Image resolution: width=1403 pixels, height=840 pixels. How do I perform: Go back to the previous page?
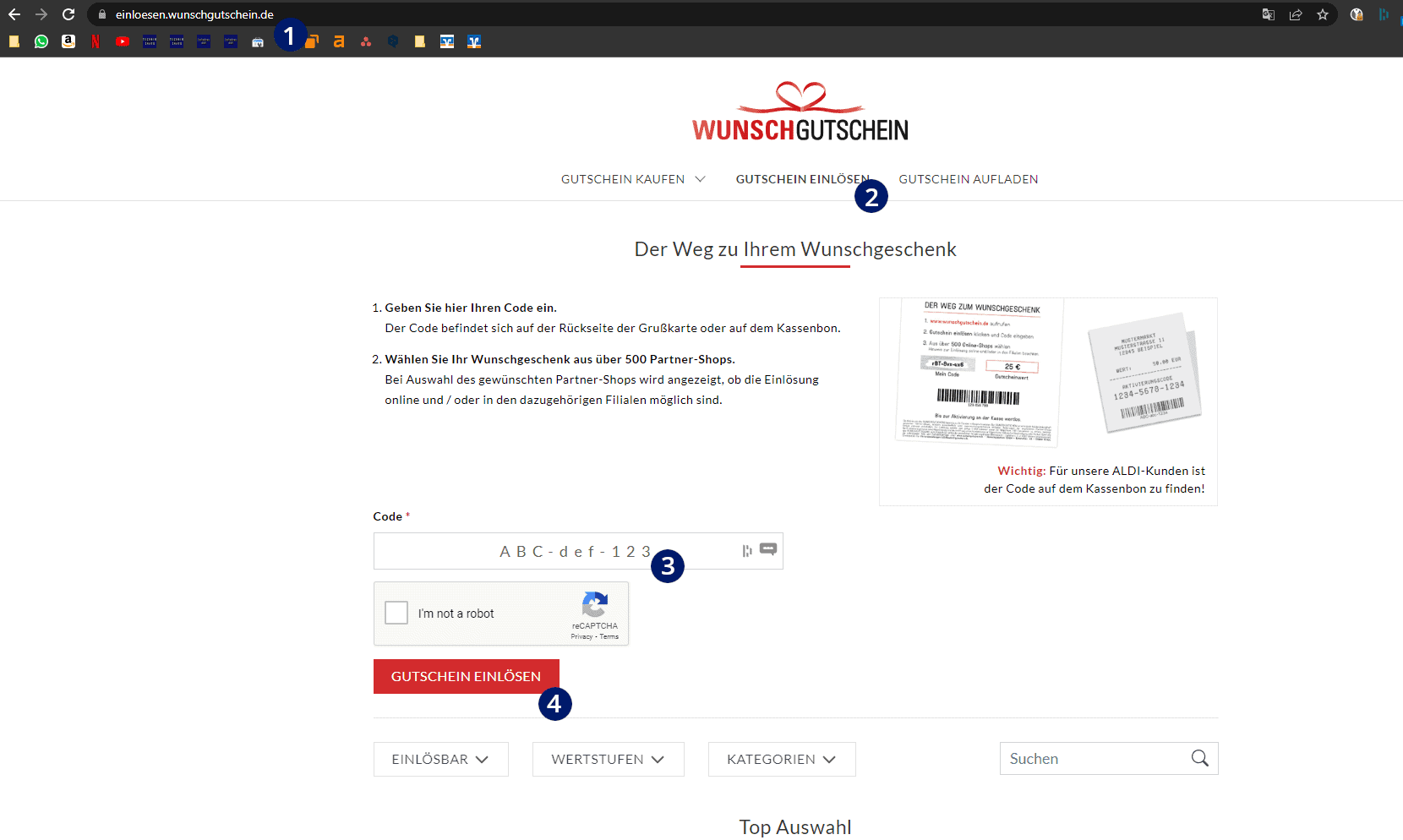tap(14, 14)
